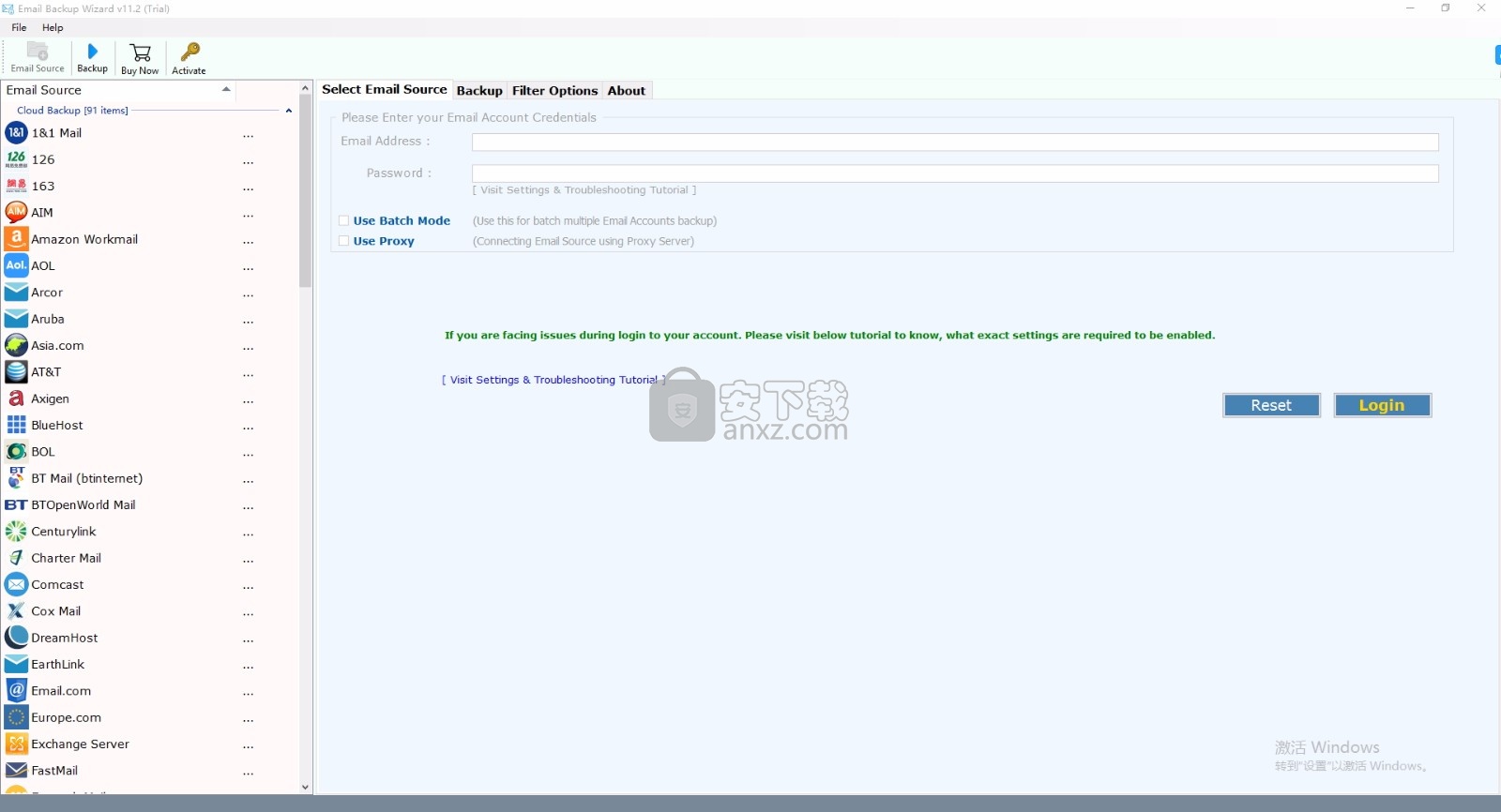Click the Email Address input field
Viewport: 1501px width, 812px height.
[x=955, y=142]
